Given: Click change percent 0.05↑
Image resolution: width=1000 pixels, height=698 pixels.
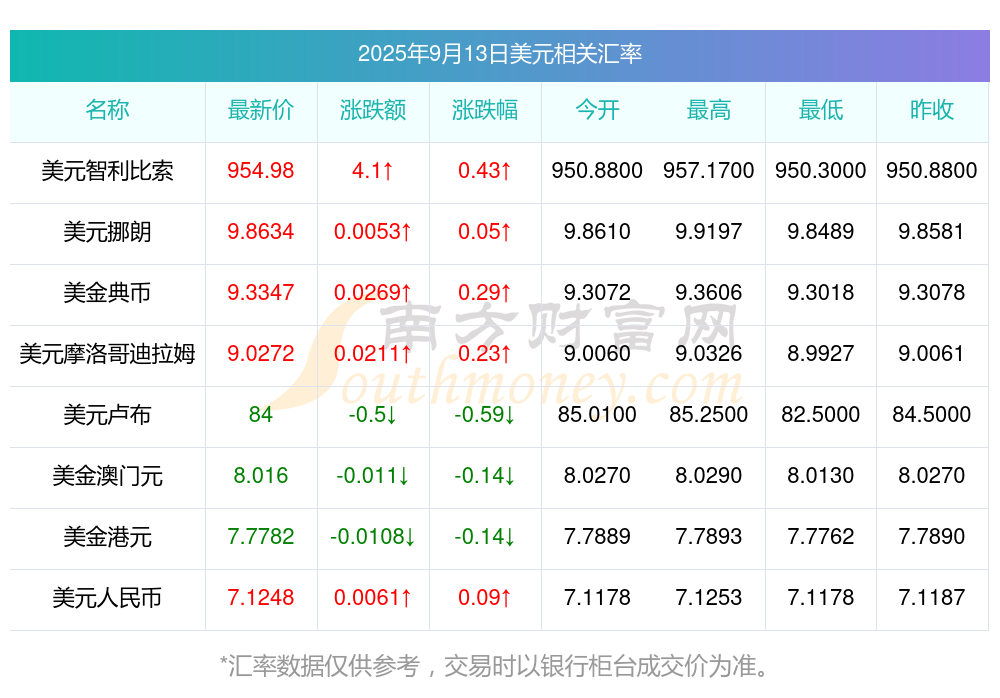Looking at the screenshot, I should [x=485, y=232].
